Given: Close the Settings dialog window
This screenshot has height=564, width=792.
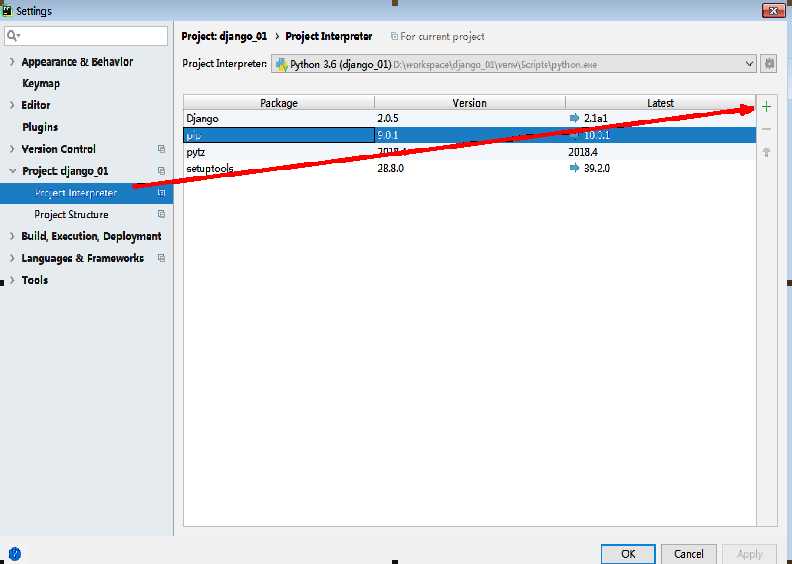Looking at the screenshot, I should [773, 11].
